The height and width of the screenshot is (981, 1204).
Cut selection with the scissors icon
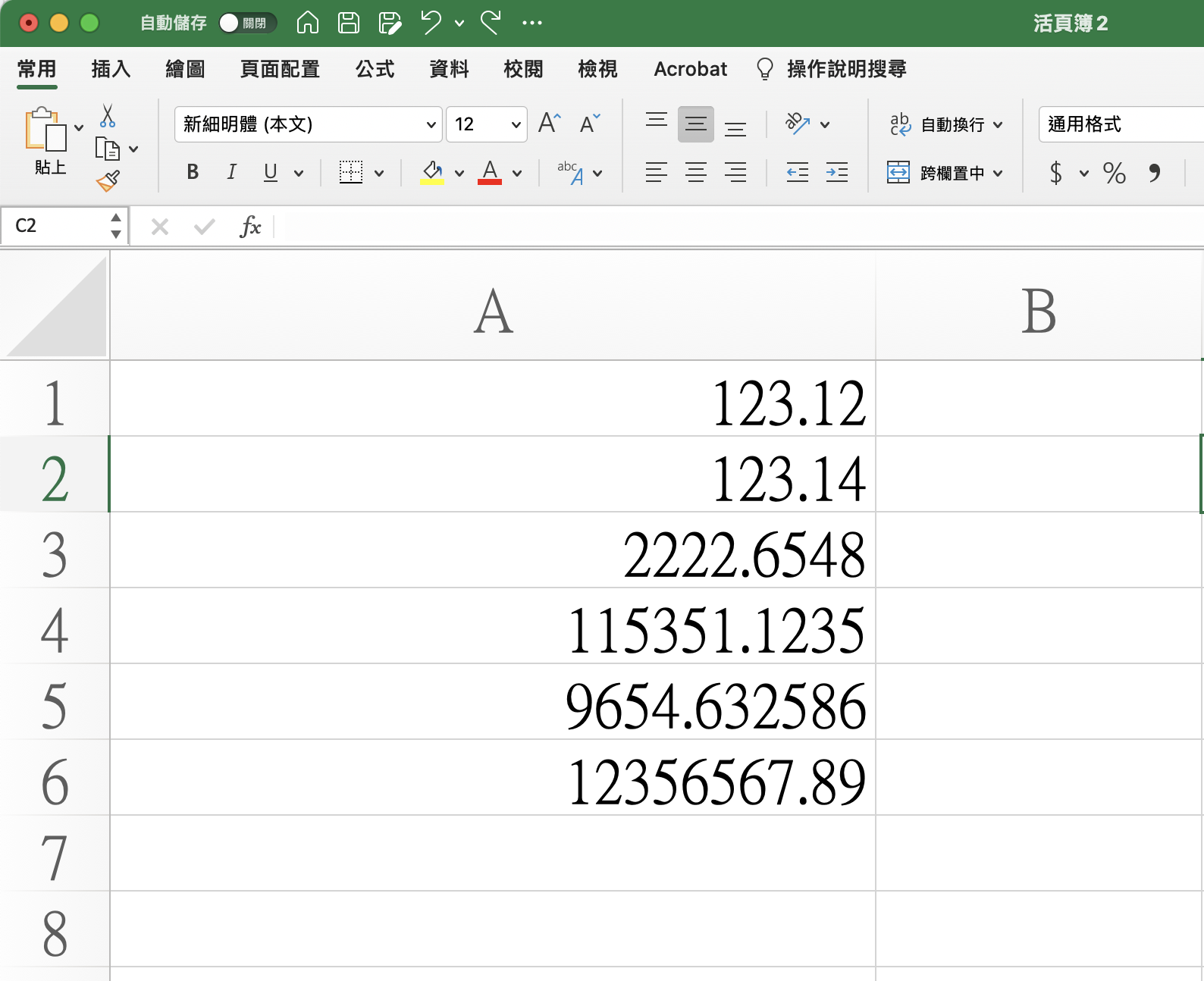[108, 116]
